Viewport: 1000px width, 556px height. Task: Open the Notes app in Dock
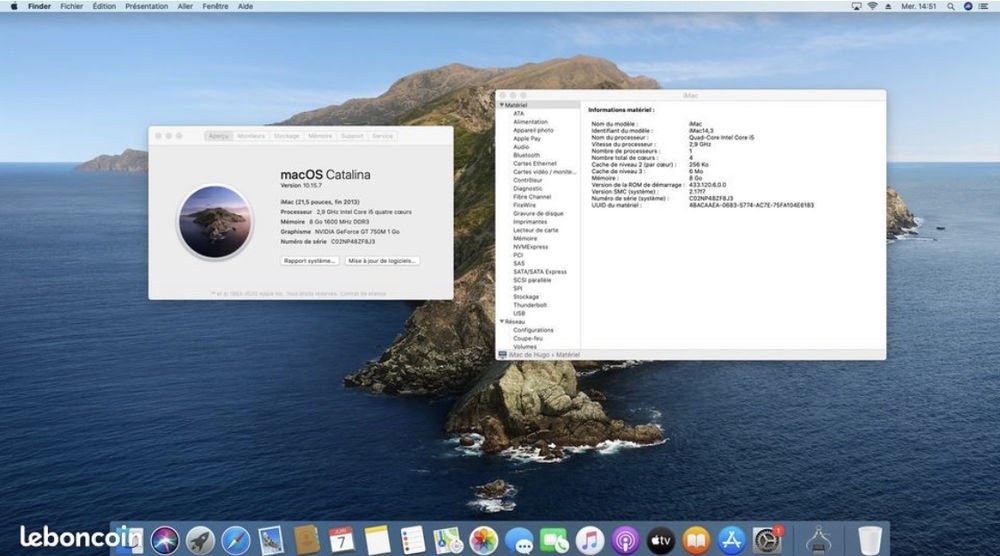click(x=378, y=541)
